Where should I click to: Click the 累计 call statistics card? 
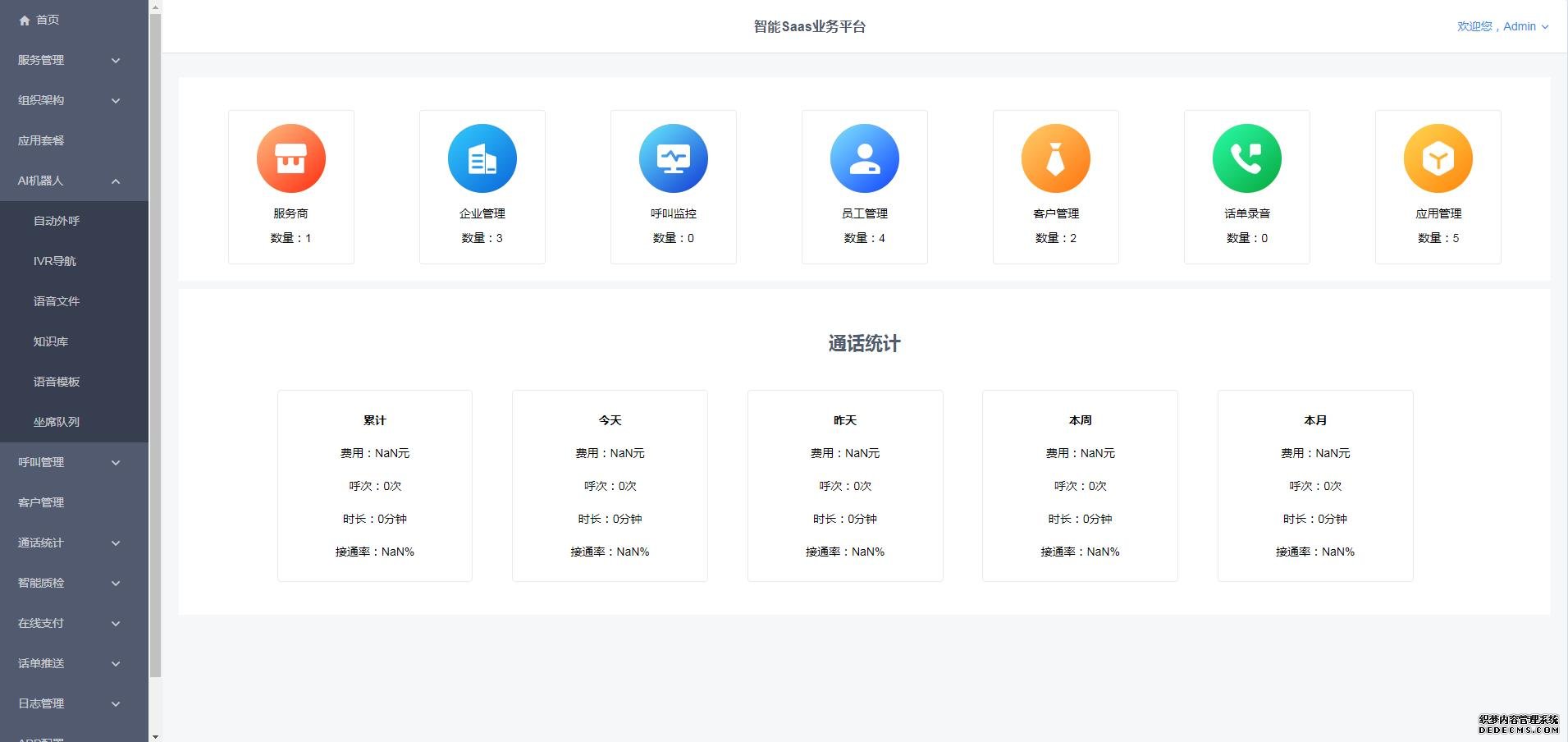[x=374, y=485]
